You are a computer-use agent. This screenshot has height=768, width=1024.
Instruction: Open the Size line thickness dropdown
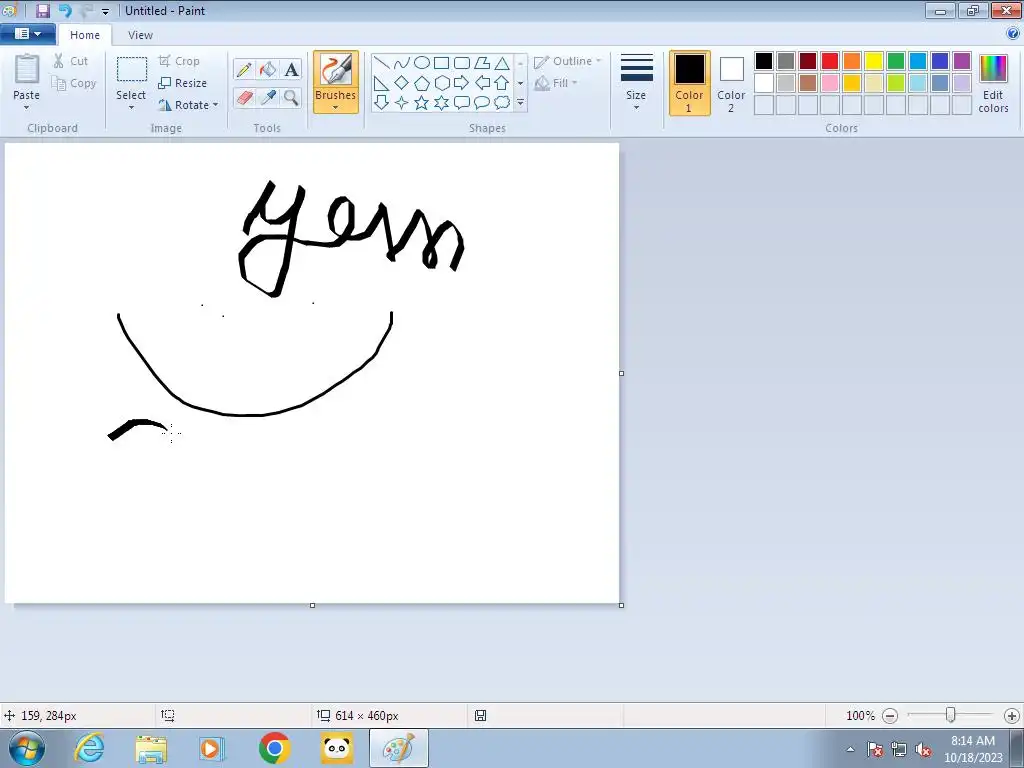636,83
